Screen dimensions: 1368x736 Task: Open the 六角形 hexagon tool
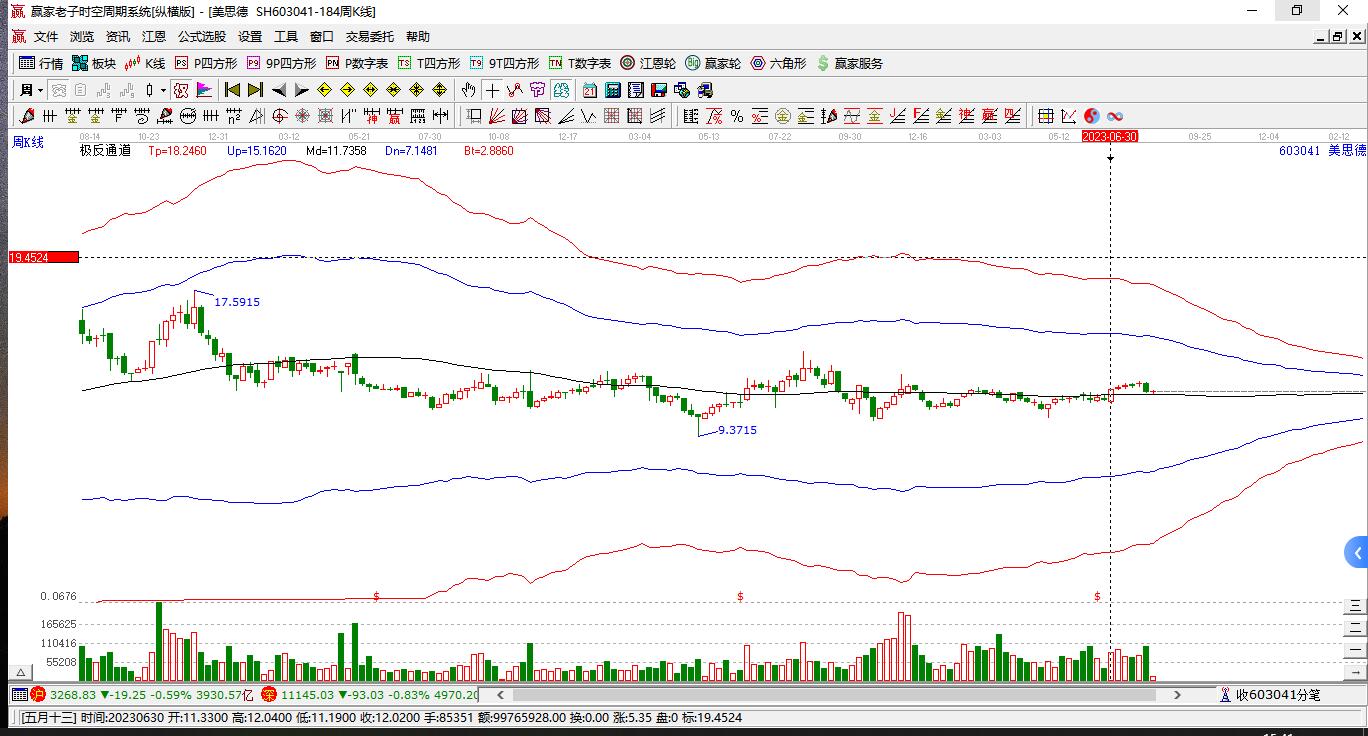point(778,63)
